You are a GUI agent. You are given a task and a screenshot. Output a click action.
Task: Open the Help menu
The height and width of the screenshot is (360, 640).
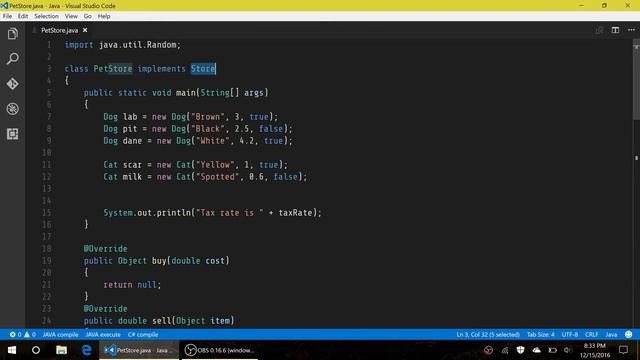click(x=104, y=16)
